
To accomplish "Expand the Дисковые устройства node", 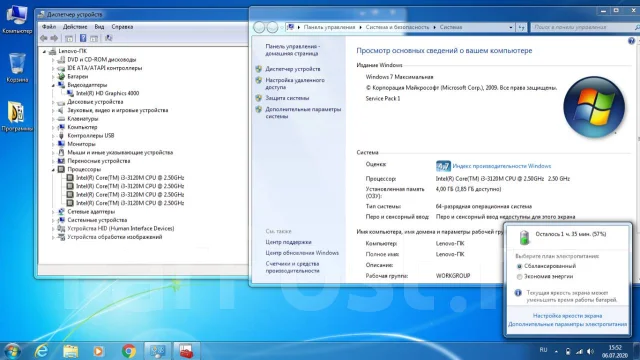I will tap(53, 102).
